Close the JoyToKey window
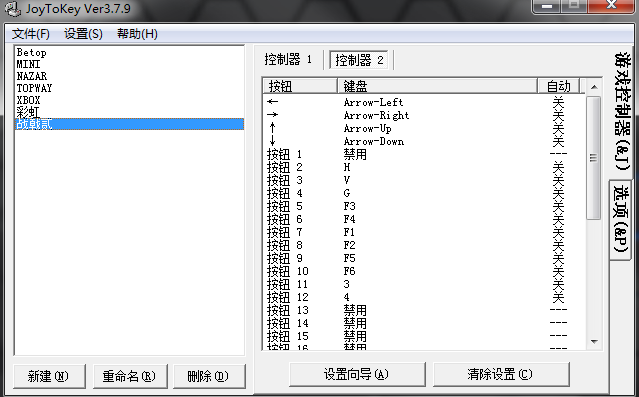The width and height of the screenshot is (639, 397). click(x=611, y=6)
